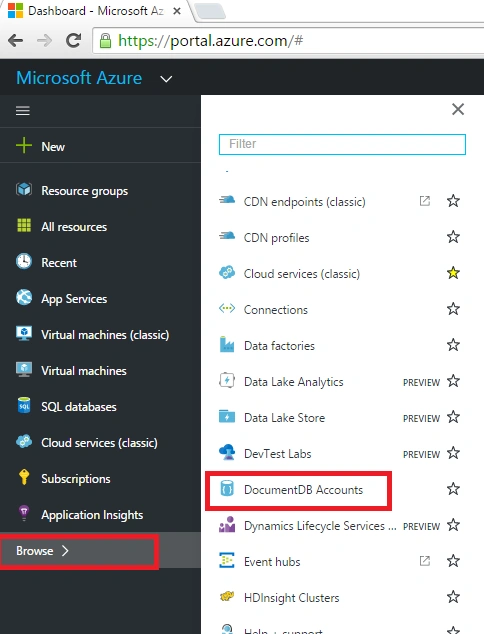Focus the Filter input field
This screenshot has width=484, height=634.
342,144
